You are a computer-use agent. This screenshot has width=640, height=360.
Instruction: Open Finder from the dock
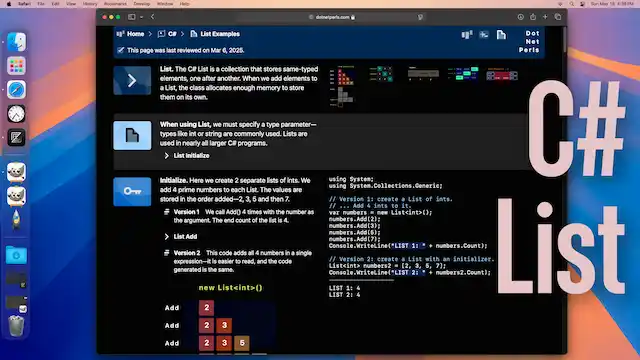click(16, 42)
